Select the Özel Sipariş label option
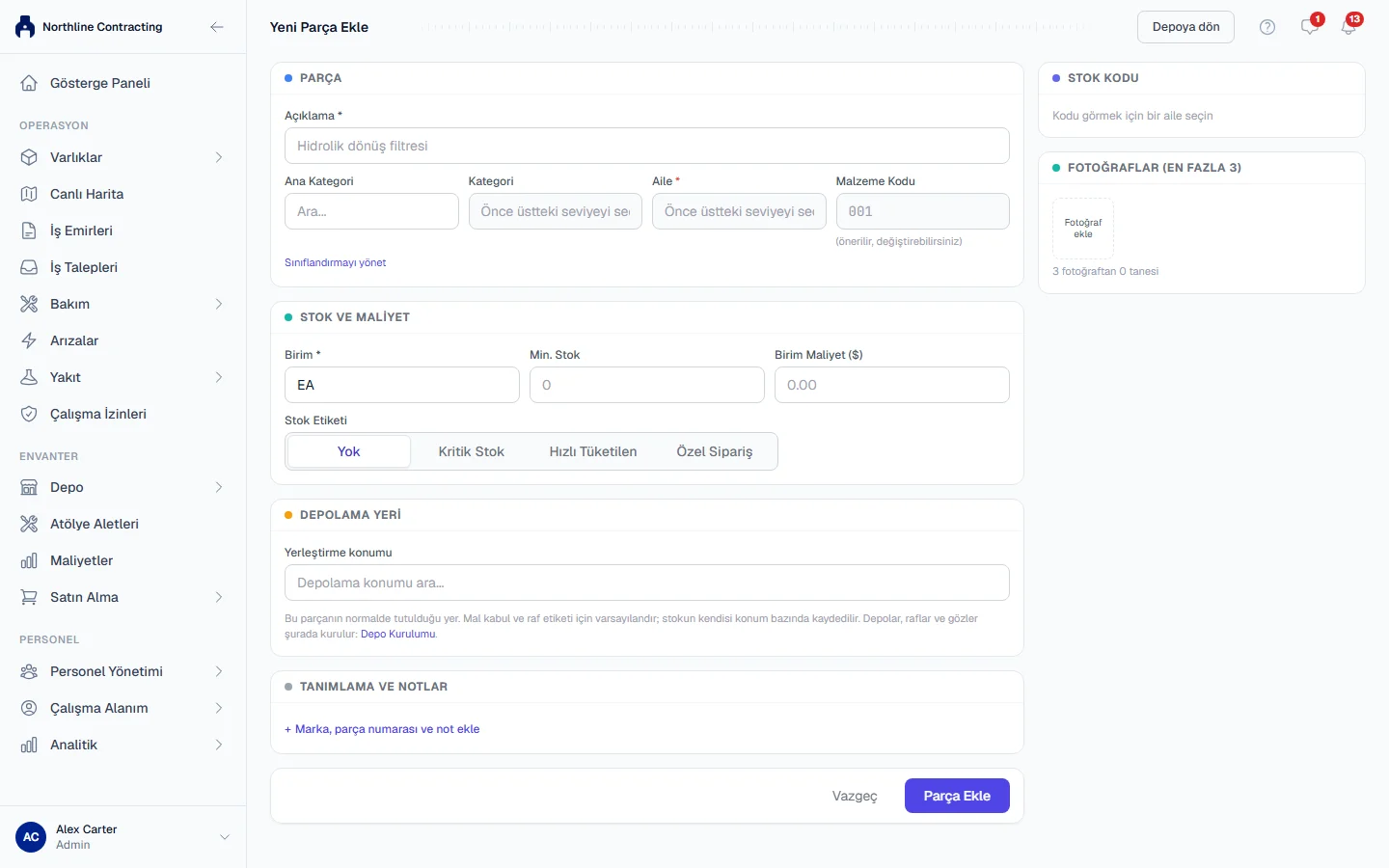 (715, 451)
